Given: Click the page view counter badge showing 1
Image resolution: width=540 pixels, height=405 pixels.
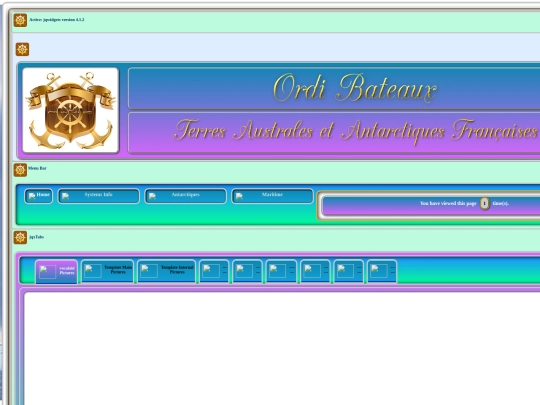Looking at the screenshot, I should point(485,204).
